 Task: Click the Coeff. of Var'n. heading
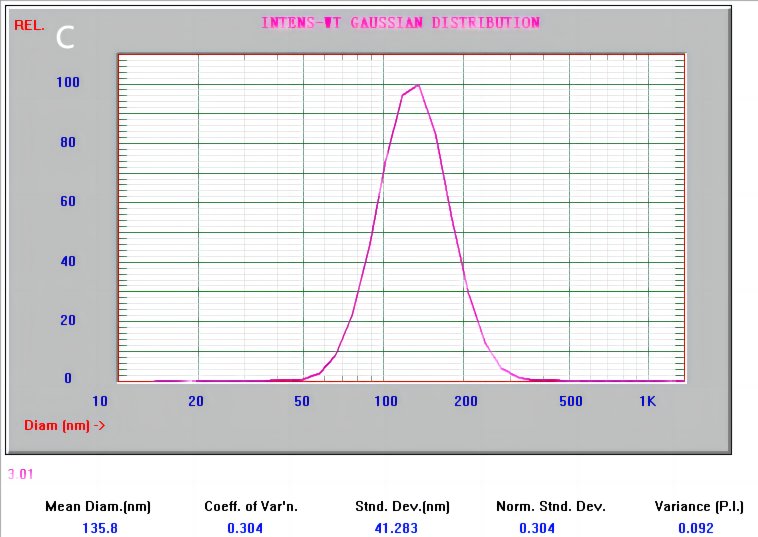(245, 506)
